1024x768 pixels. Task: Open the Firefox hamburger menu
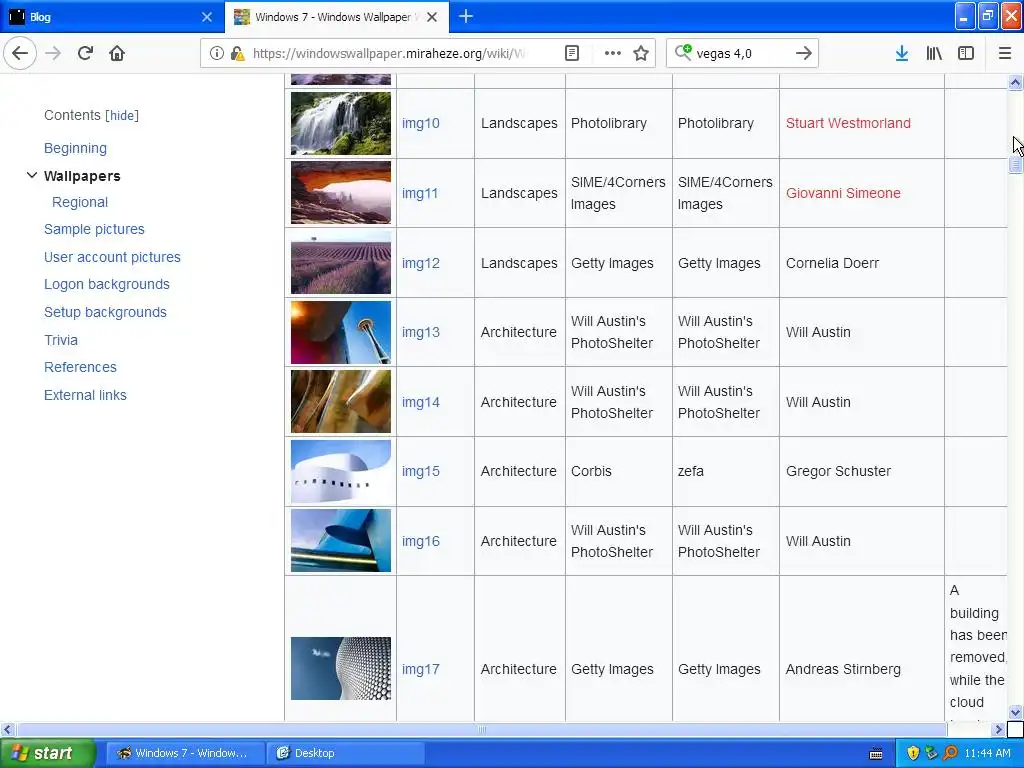pos(1005,53)
